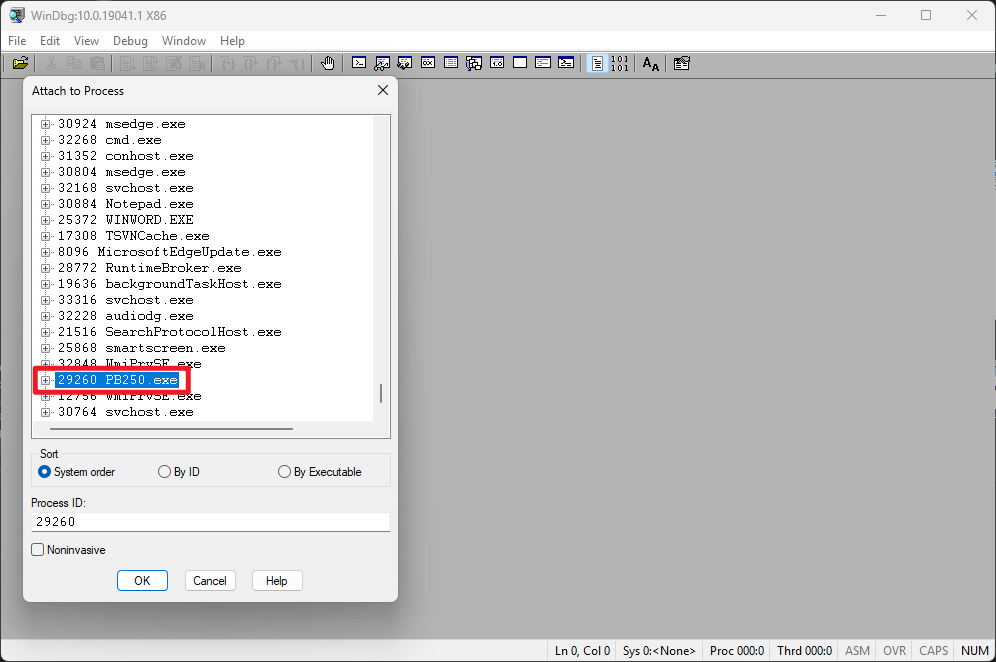This screenshot has height=662, width=996.
Task: Select the By ID sort option
Action: coord(165,472)
